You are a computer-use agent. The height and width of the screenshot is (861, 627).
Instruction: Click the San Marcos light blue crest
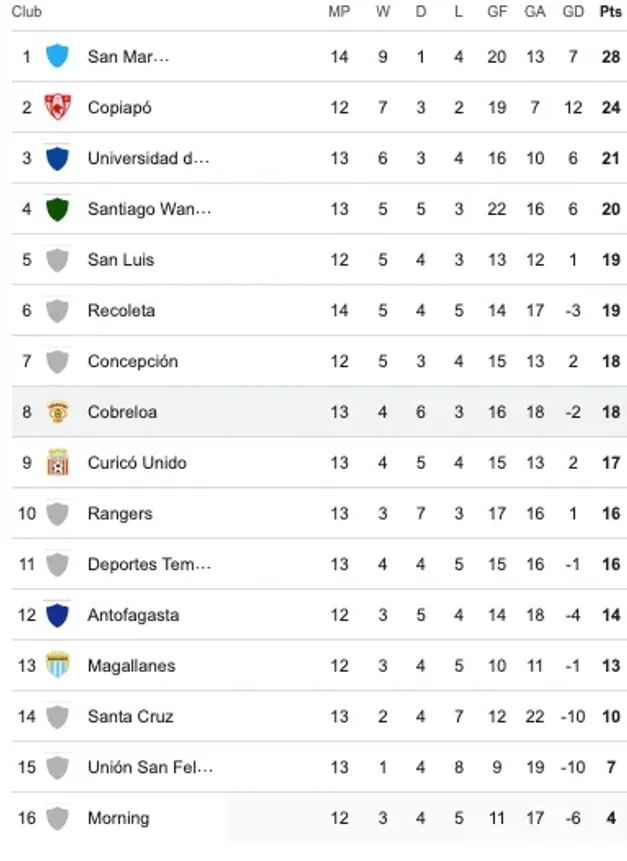(58, 56)
